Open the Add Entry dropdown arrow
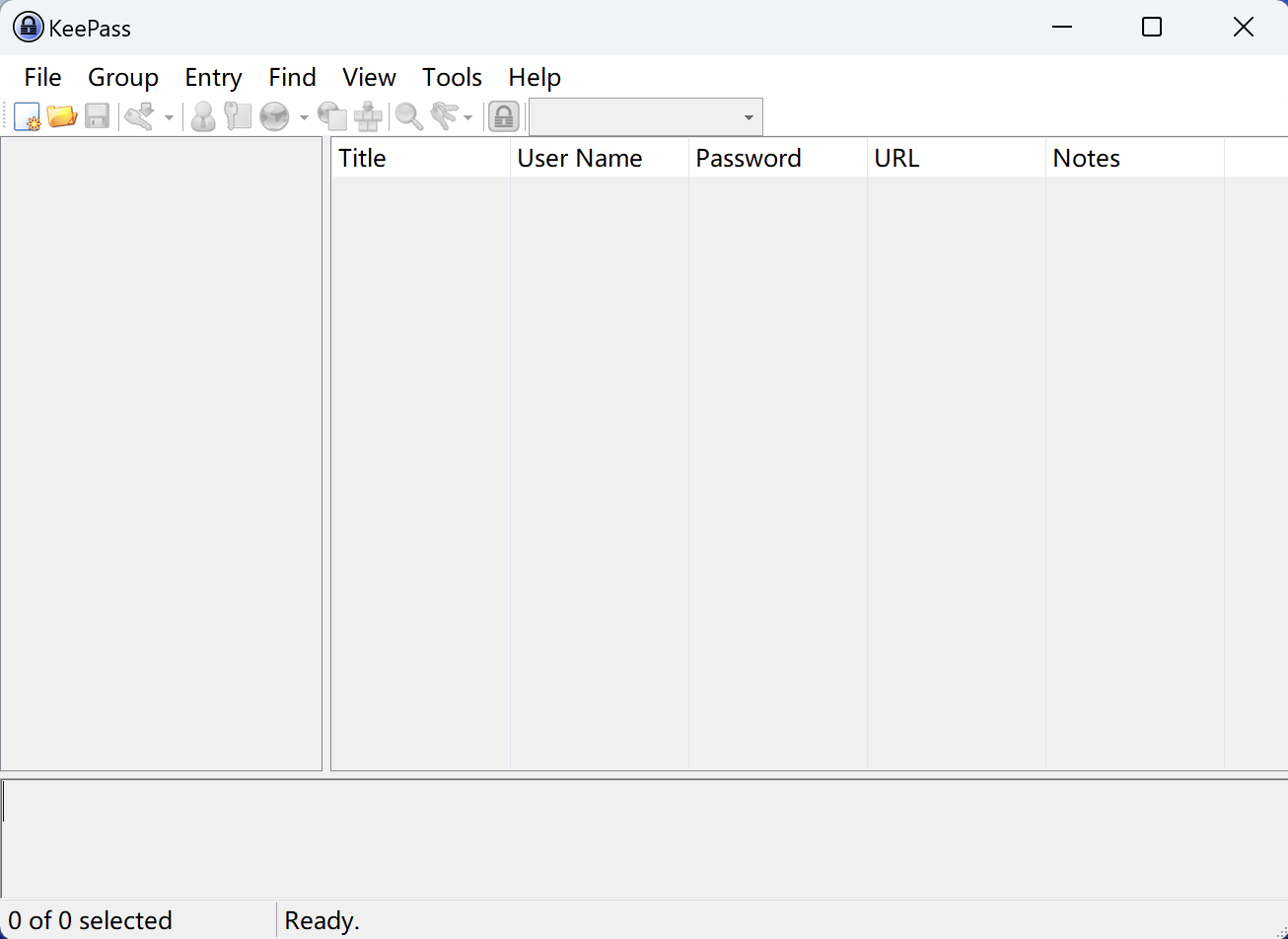This screenshot has height=939, width=1288. click(169, 116)
